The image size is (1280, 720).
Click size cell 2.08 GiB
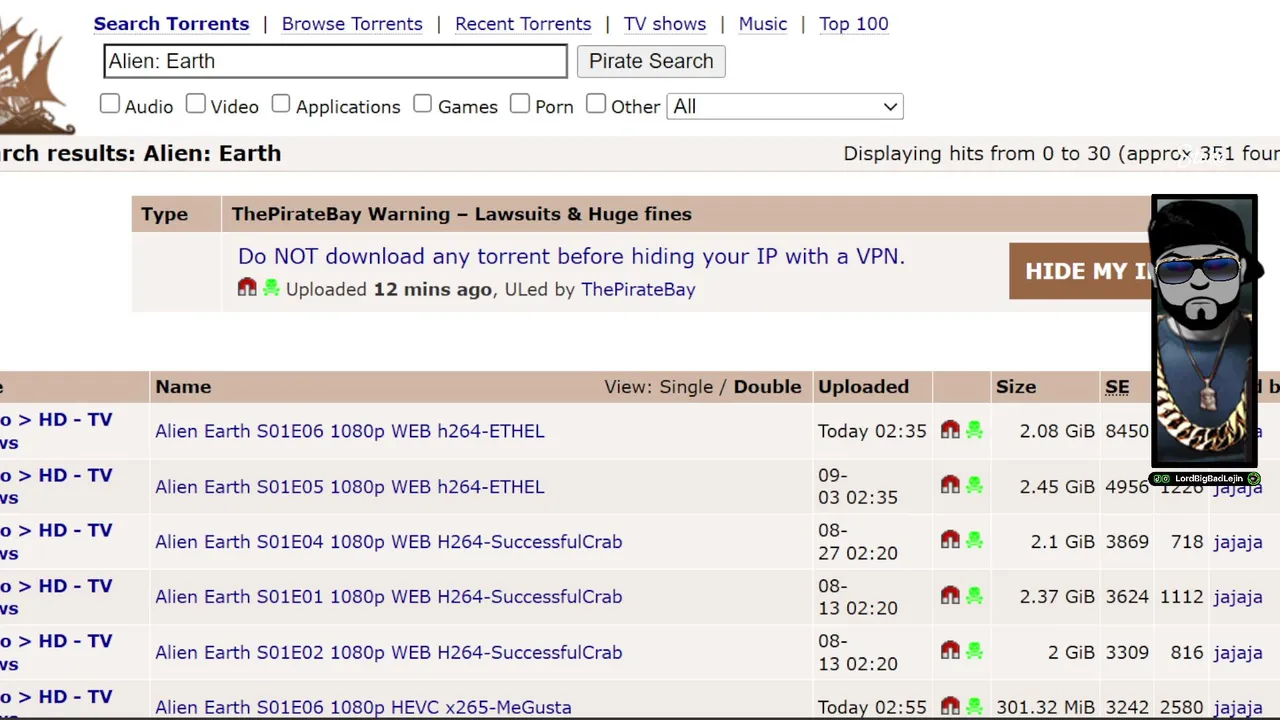pos(1057,431)
